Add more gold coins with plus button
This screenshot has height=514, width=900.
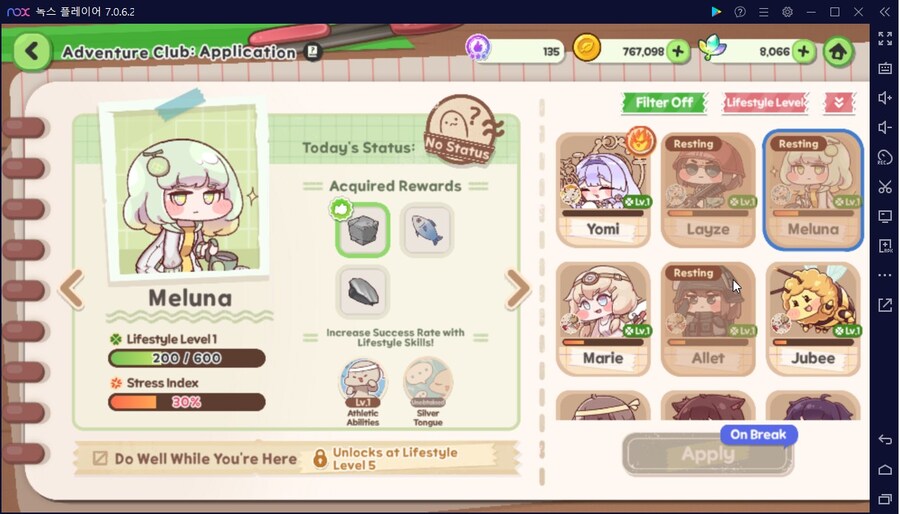pos(678,52)
